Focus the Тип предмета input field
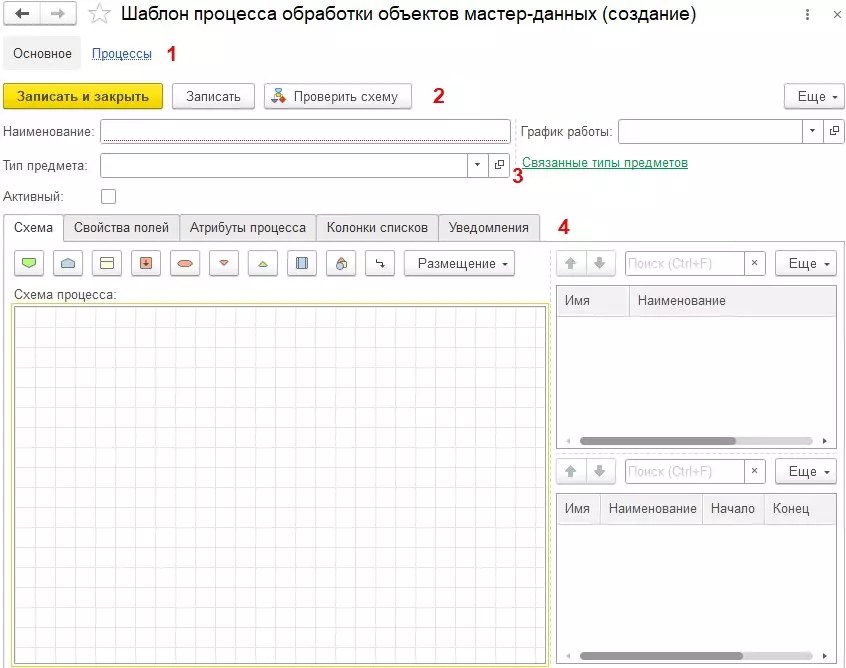This screenshot has width=846, height=668. click(284, 165)
